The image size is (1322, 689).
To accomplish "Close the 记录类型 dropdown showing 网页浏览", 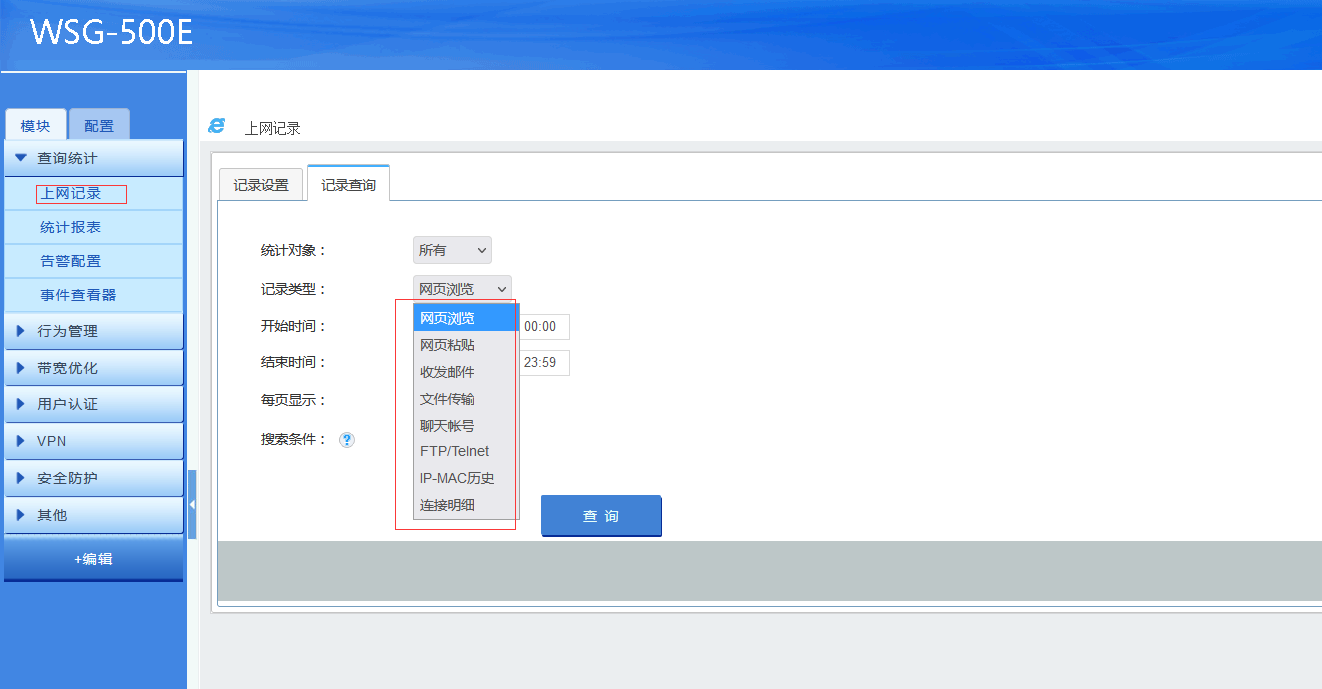I will click(462, 289).
